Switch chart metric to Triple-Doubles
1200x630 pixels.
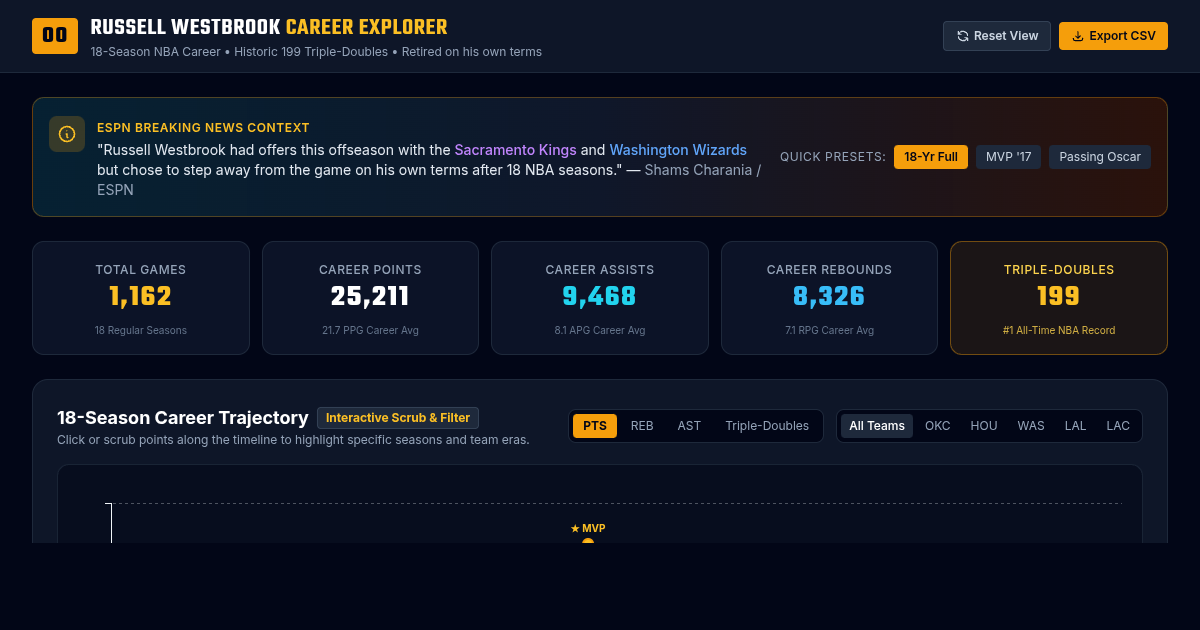767,426
